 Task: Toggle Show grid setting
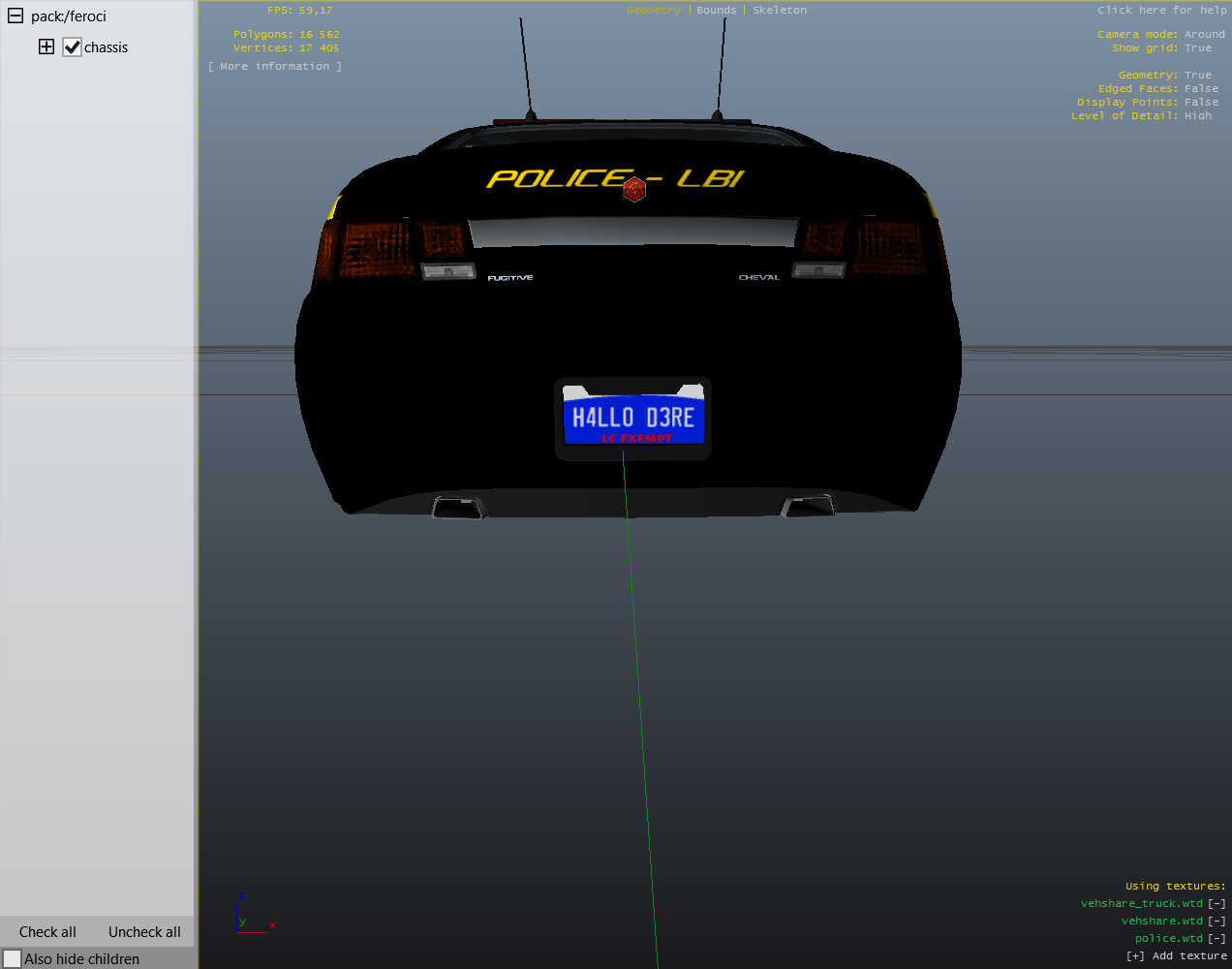pos(1197,48)
